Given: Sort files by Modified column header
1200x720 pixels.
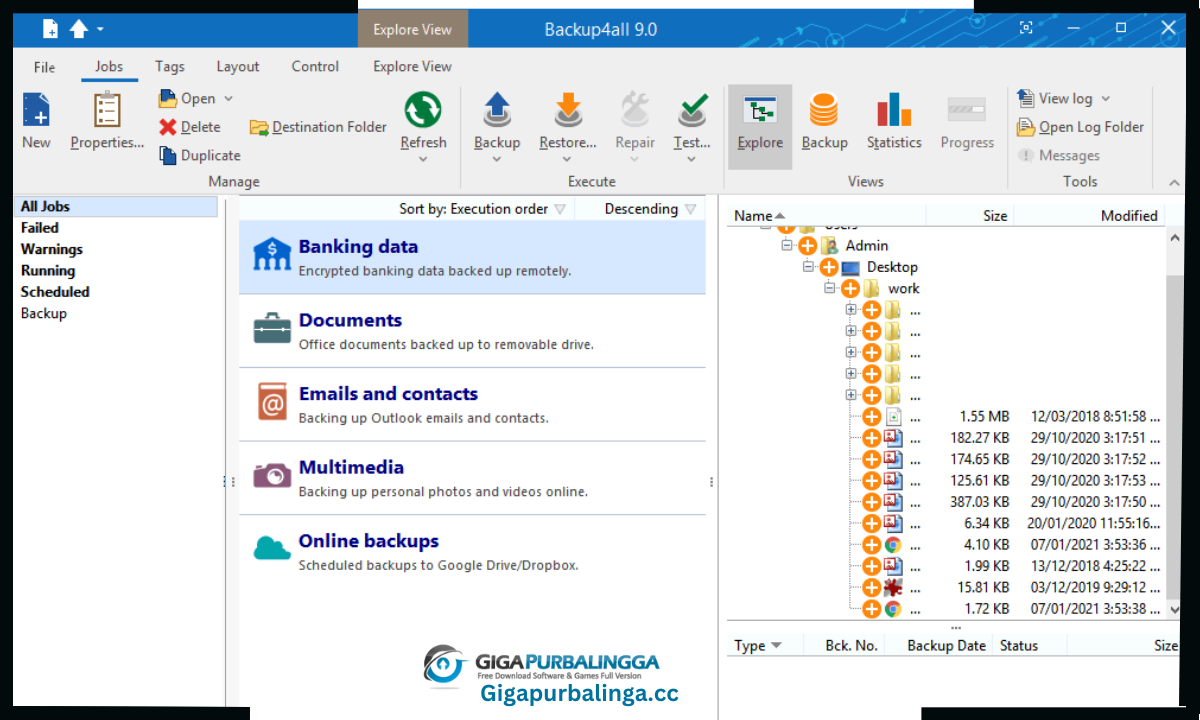Looking at the screenshot, I should (1089, 215).
